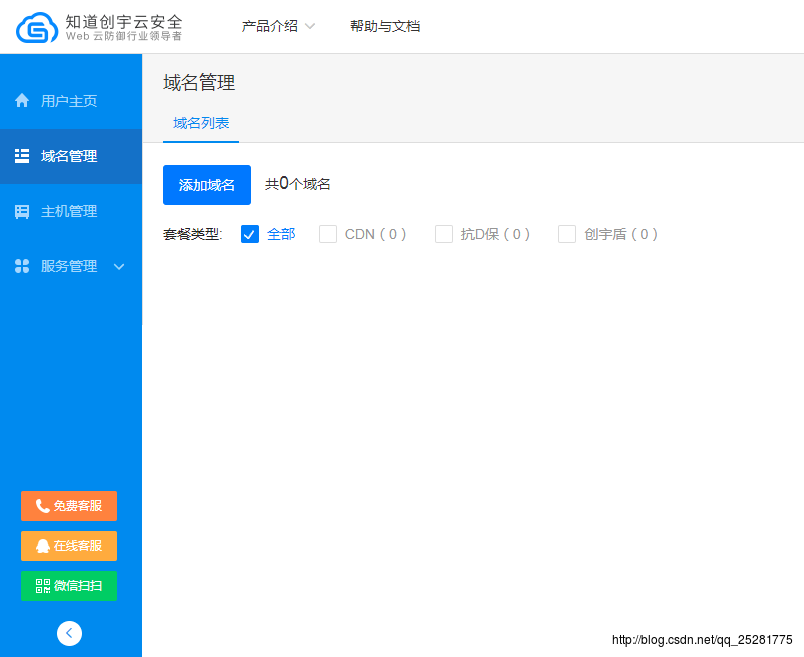Click the list icon for 域名管理

22,156
